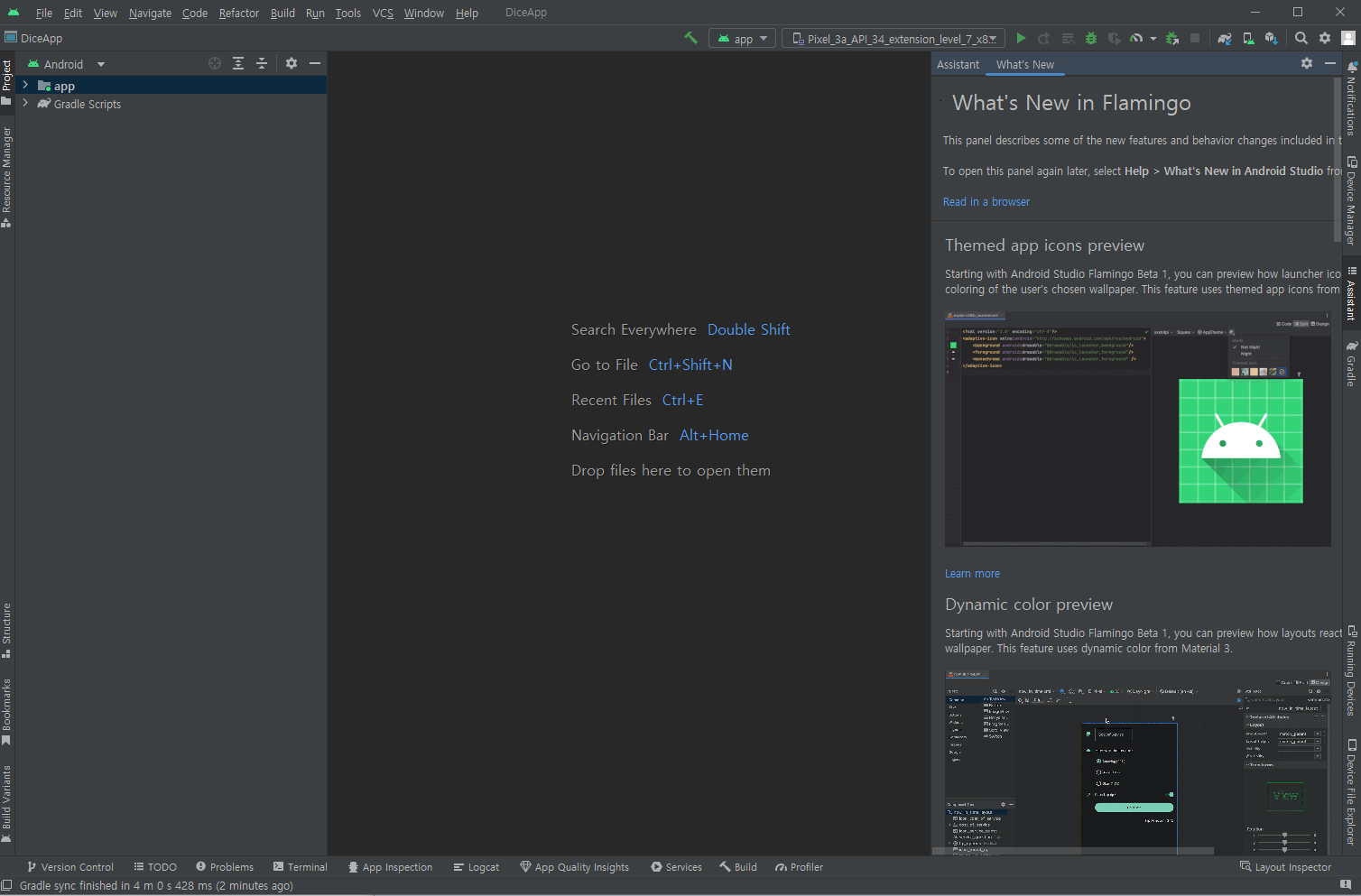Expand the app module tree node
1361x896 pixels.
point(25,86)
